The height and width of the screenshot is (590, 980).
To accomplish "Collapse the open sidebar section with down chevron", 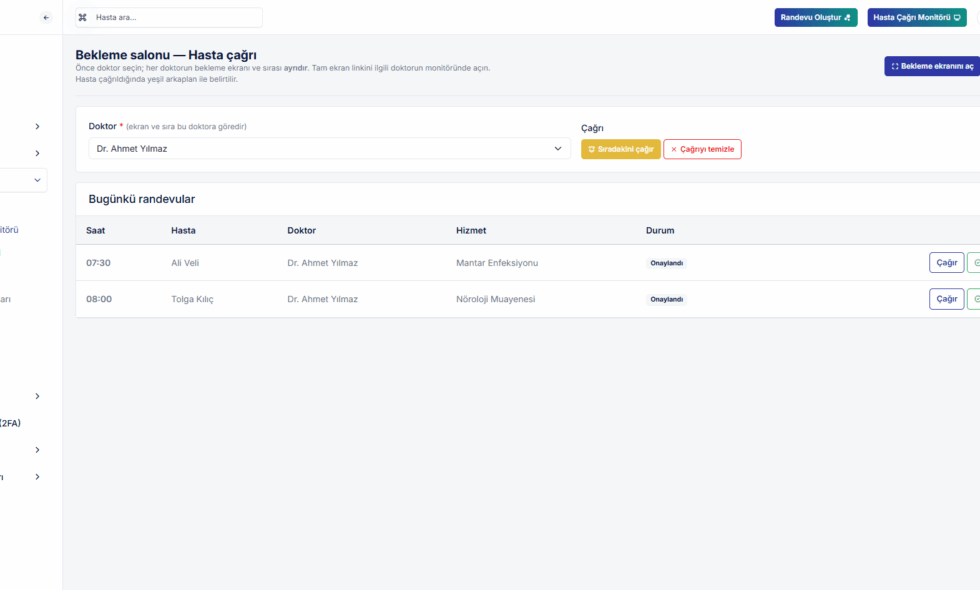I will [x=37, y=180].
